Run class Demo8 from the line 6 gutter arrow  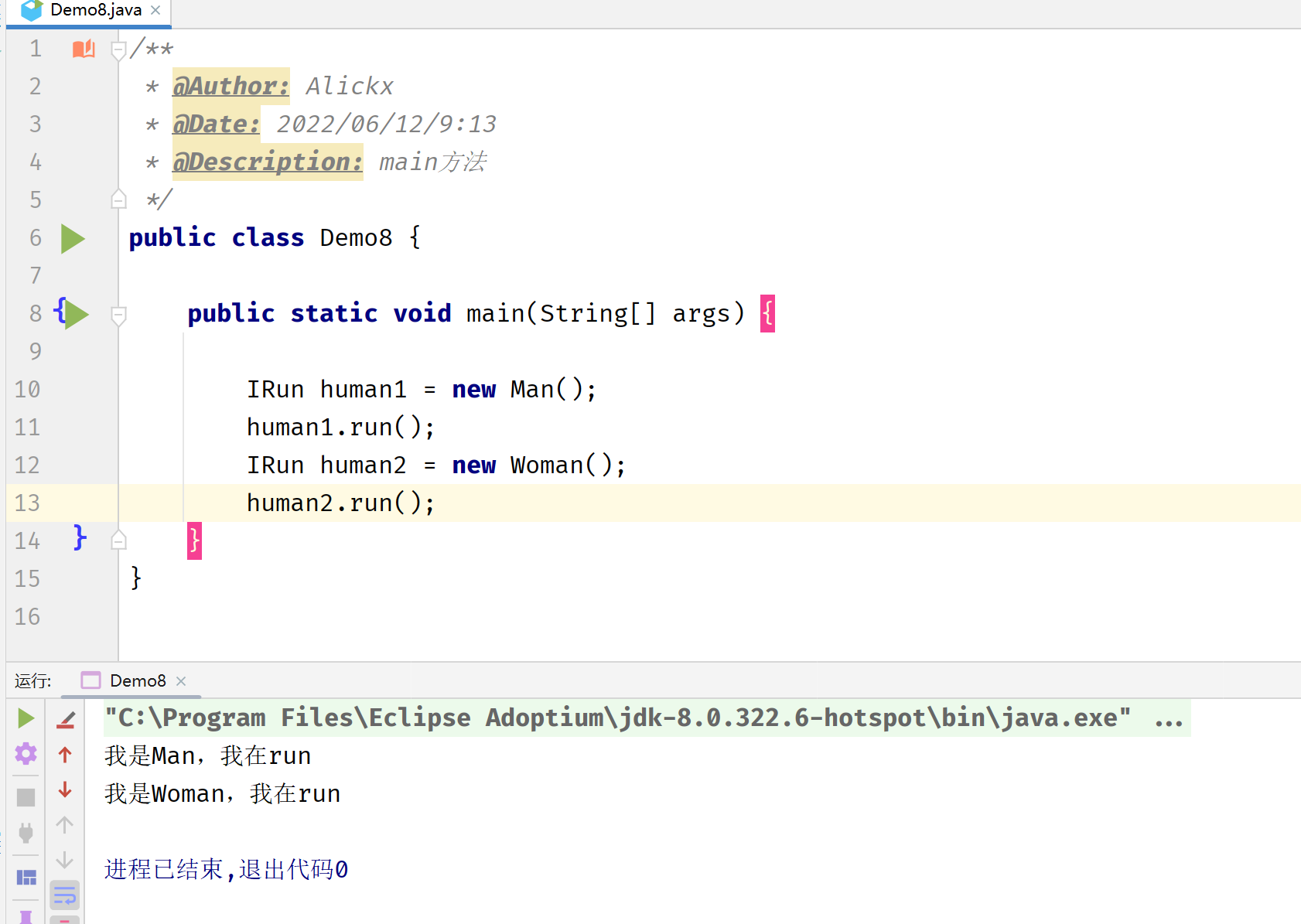click(73, 239)
